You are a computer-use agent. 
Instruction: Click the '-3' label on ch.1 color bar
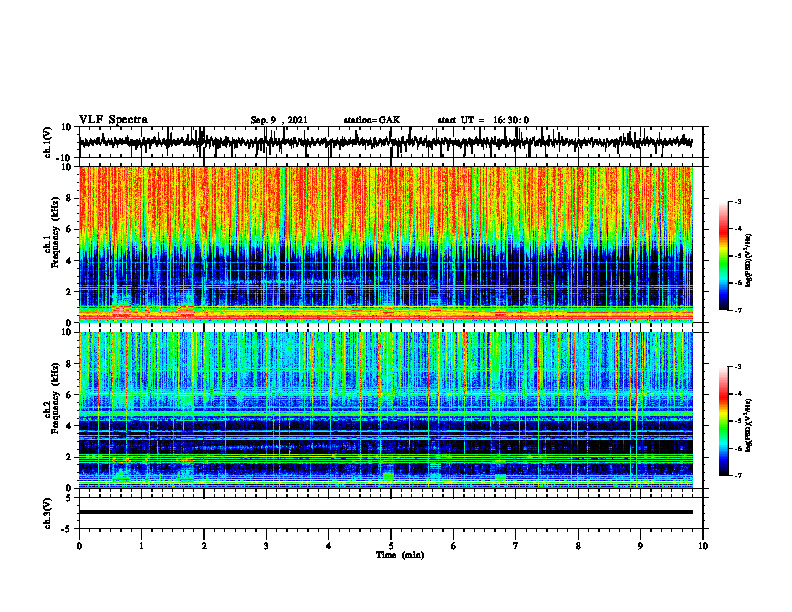[738, 202]
